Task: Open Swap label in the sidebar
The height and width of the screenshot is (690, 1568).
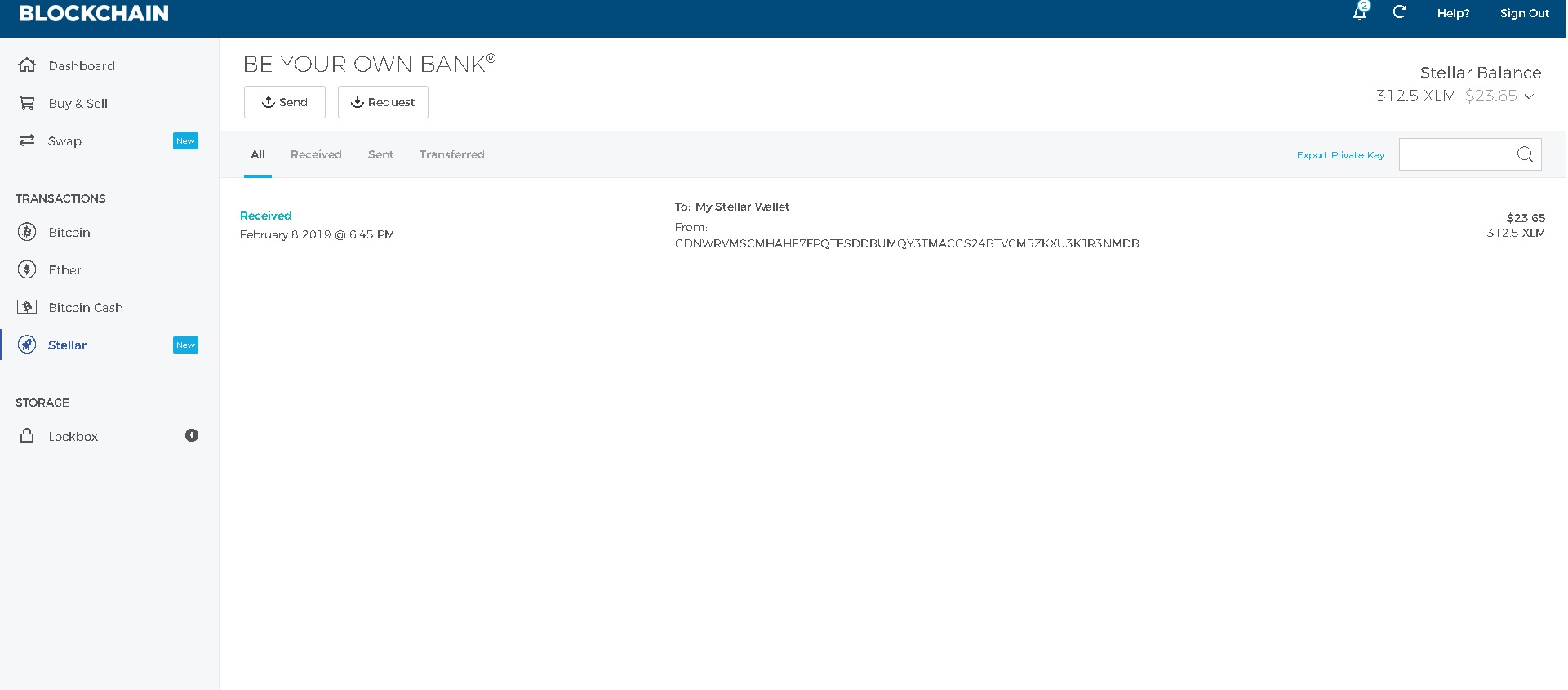Action: pos(64,140)
